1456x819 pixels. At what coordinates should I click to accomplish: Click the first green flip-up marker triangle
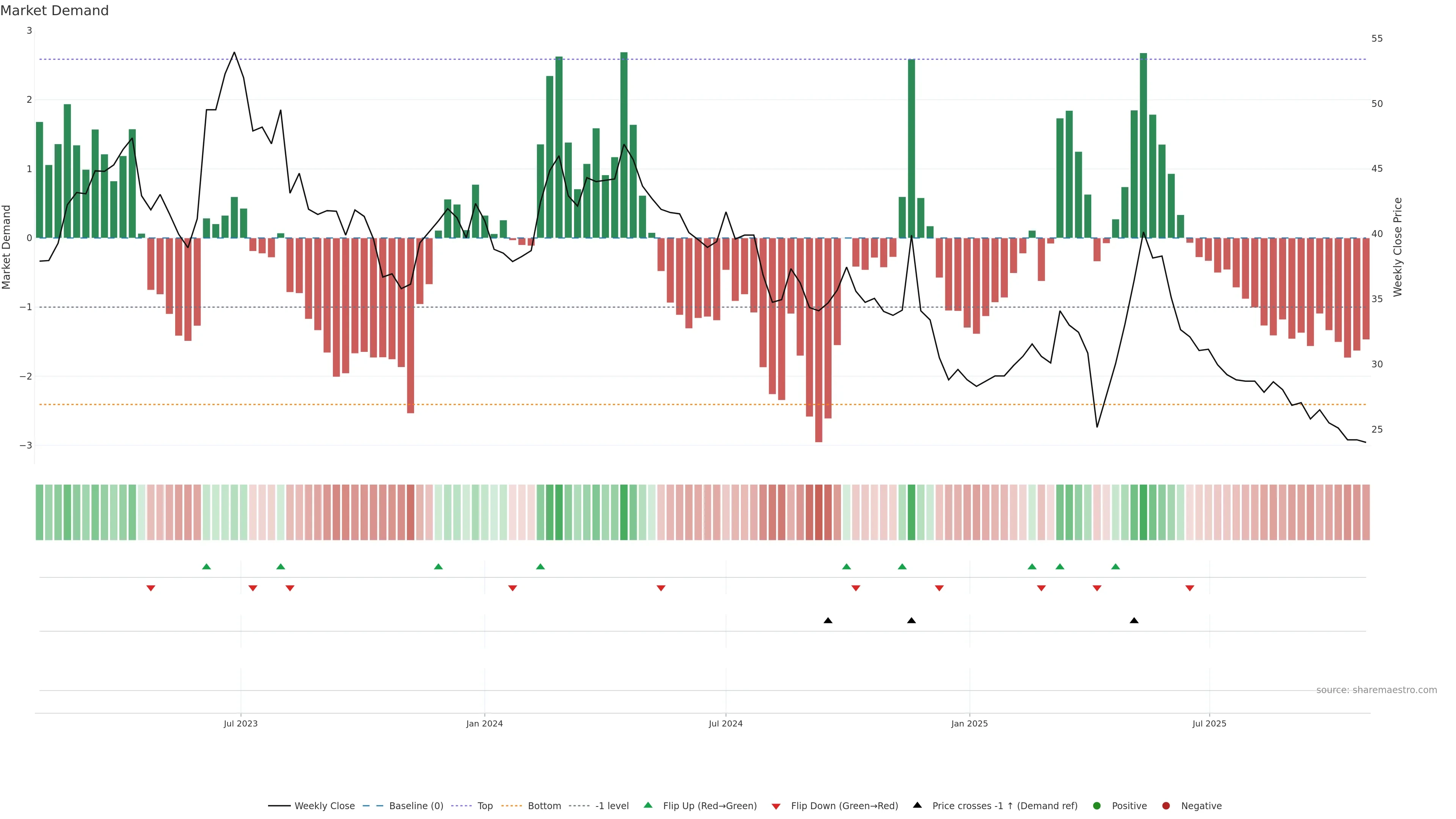point(206,566)
